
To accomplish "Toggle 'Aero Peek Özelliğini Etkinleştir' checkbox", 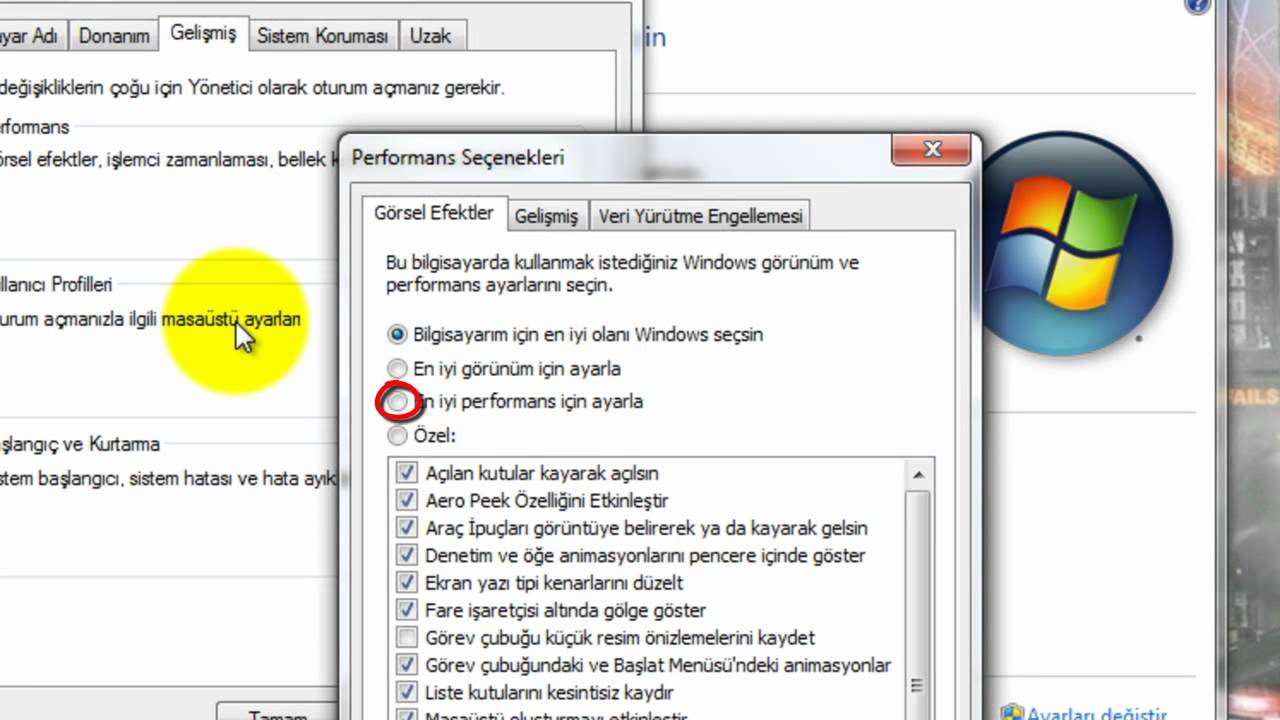I will coord(407,500).
